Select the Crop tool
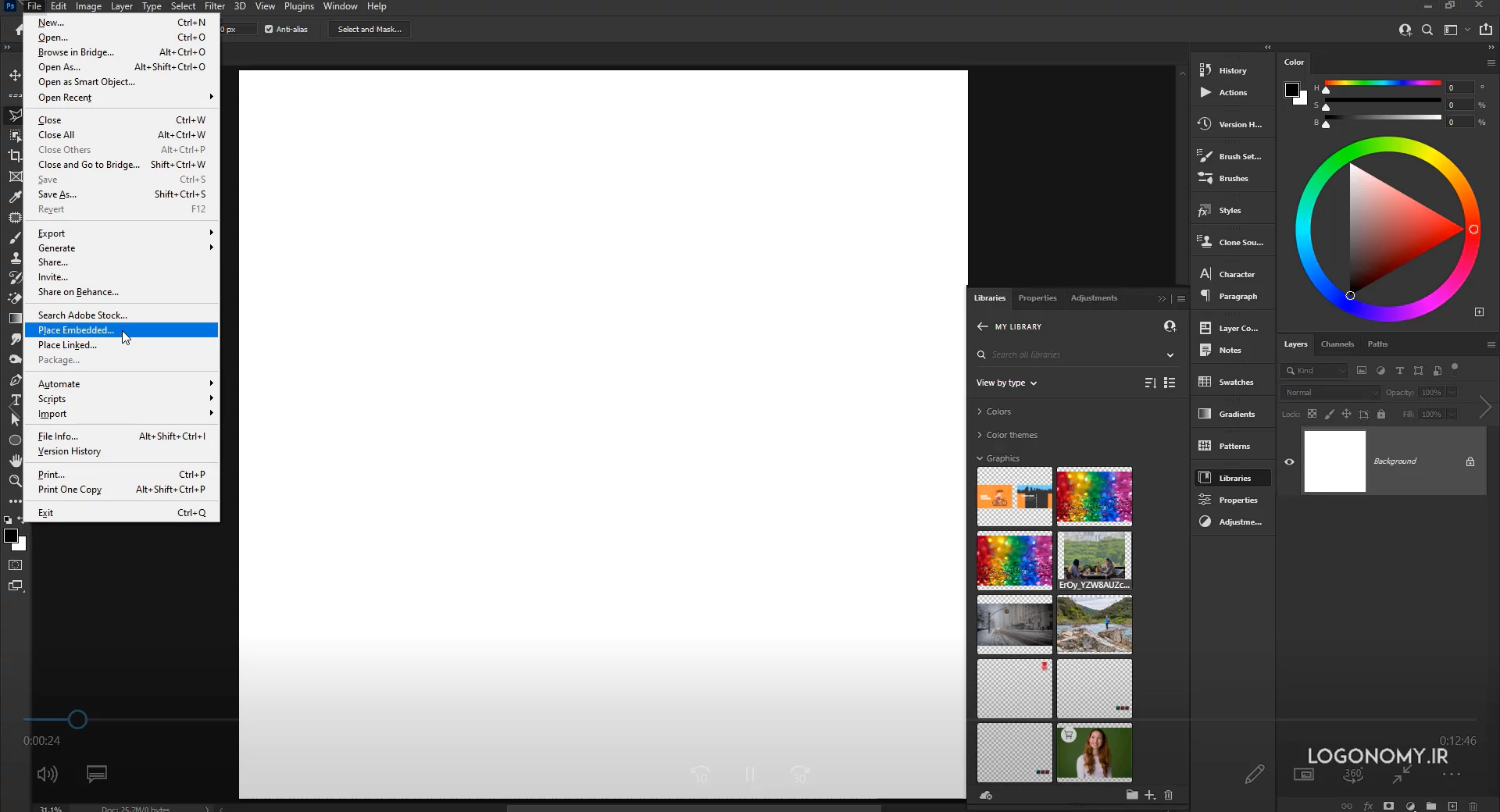Image resolution: width=1500 pixels, height=812 pixels. 15,156
